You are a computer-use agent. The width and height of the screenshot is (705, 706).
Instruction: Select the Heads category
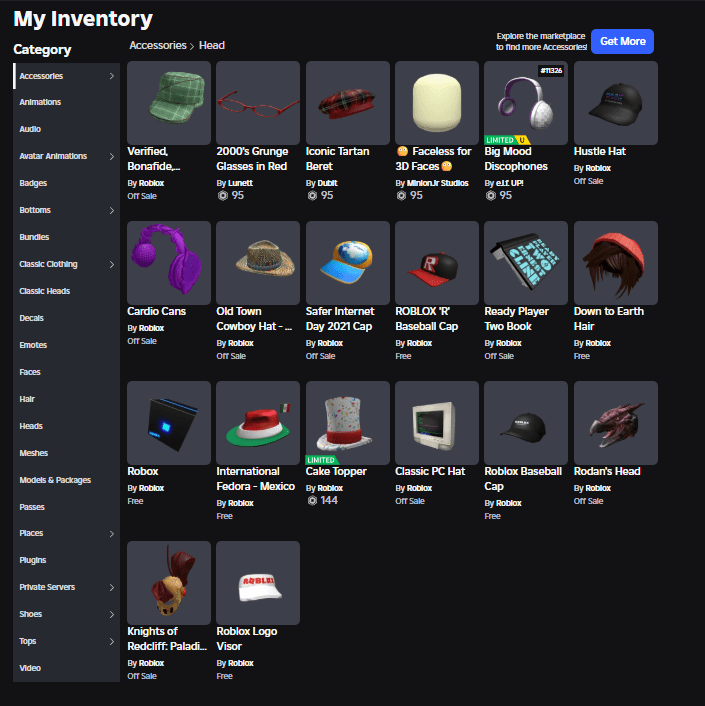tap(67, 426)
